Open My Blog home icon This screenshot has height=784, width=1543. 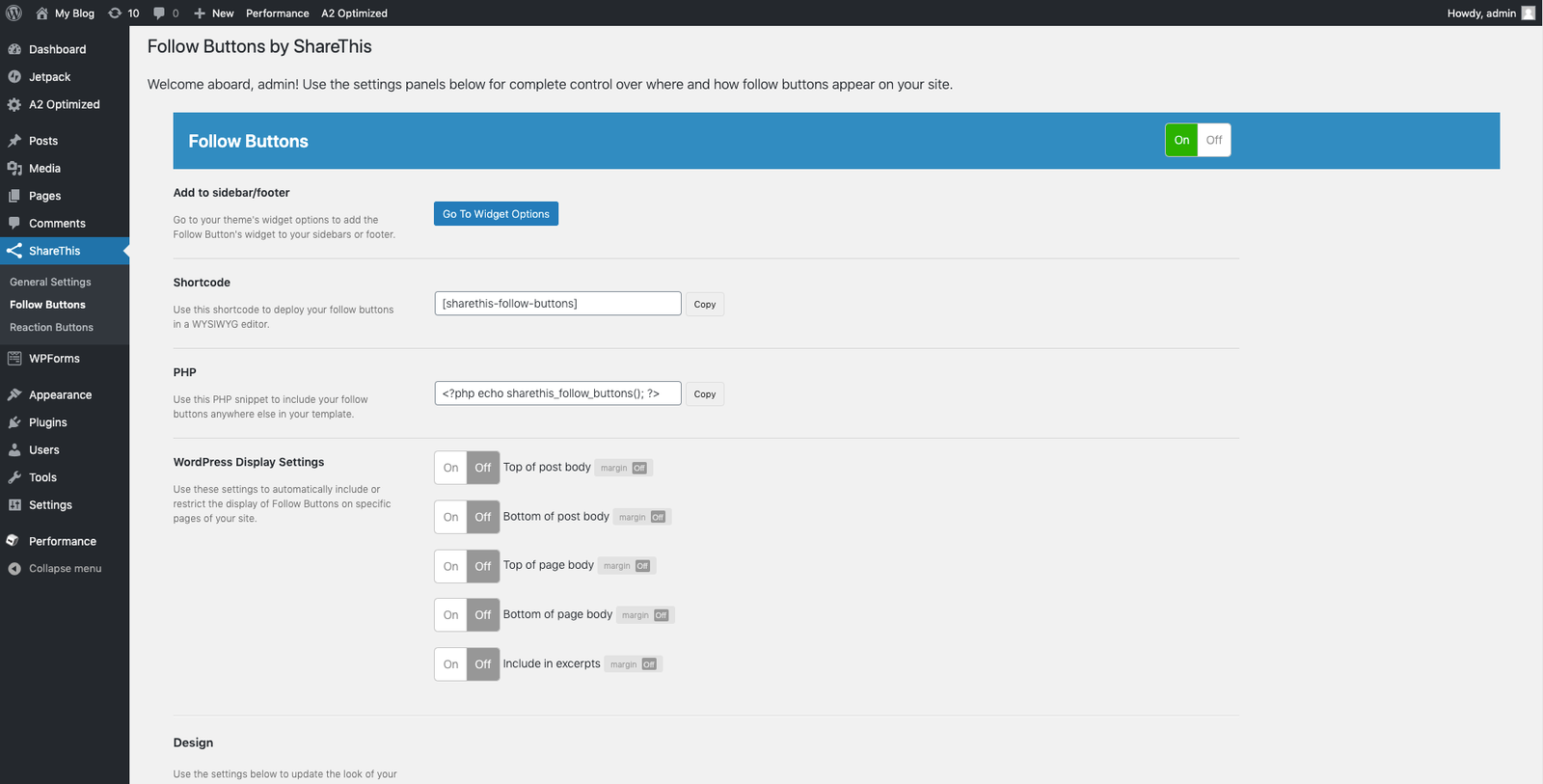coord(41,13)
